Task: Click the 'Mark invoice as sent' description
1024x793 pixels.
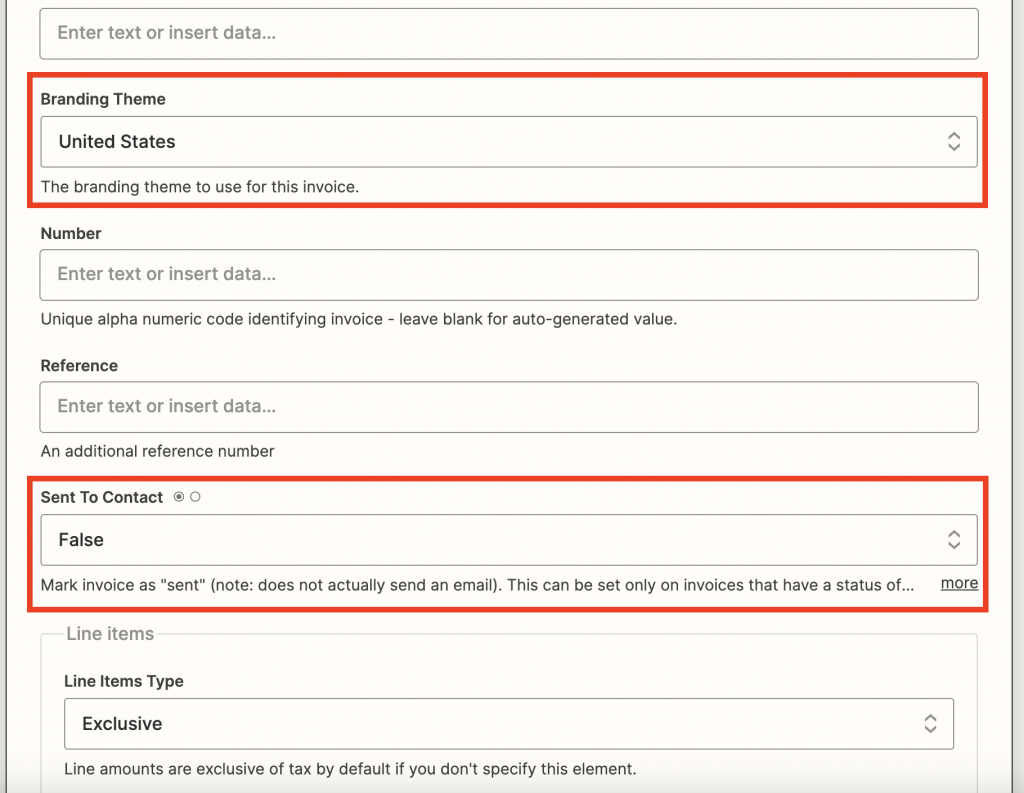Action: [x=477, y=585]
